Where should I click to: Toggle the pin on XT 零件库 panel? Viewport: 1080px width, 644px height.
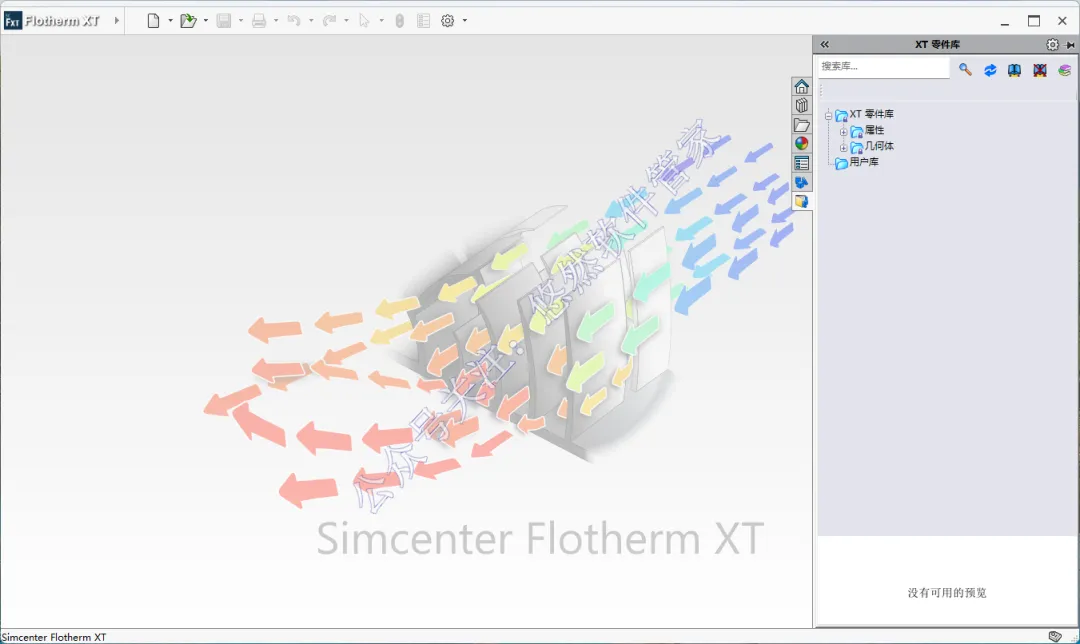point(1070,45)
